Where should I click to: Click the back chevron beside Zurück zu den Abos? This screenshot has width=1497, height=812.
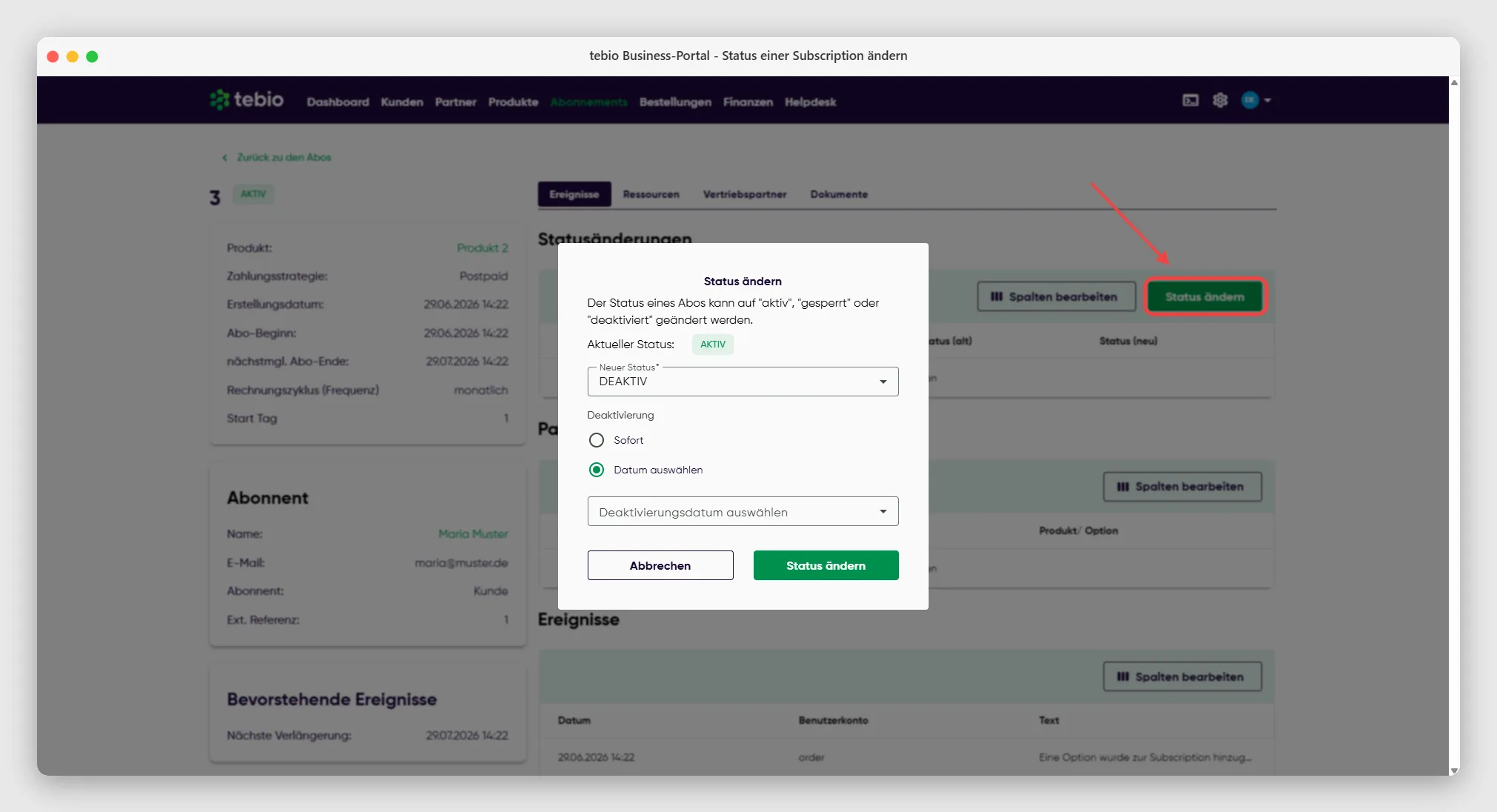pos(225,158)
